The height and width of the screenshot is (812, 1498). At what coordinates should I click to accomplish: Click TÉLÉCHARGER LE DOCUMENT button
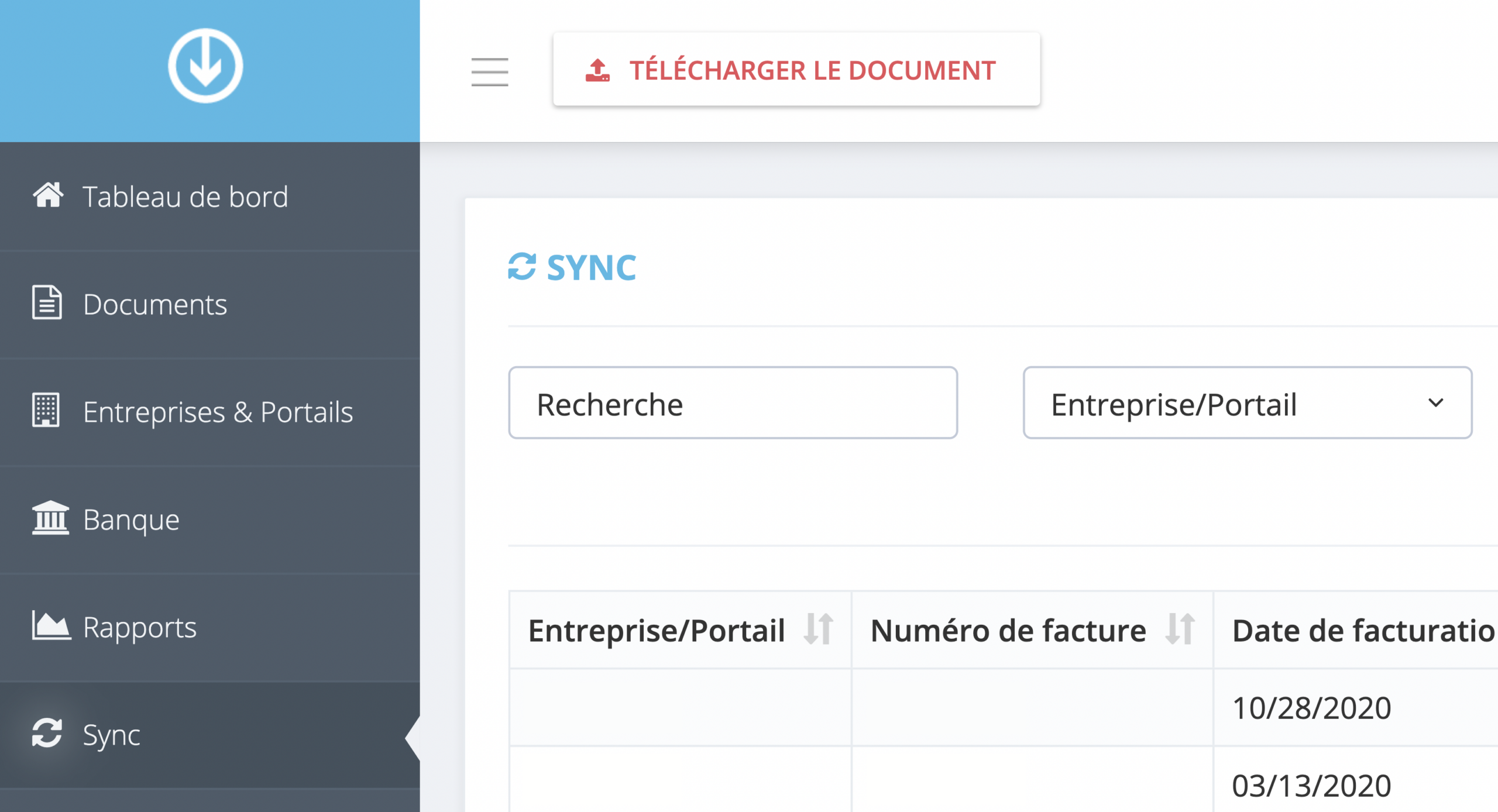pos(796,70)
